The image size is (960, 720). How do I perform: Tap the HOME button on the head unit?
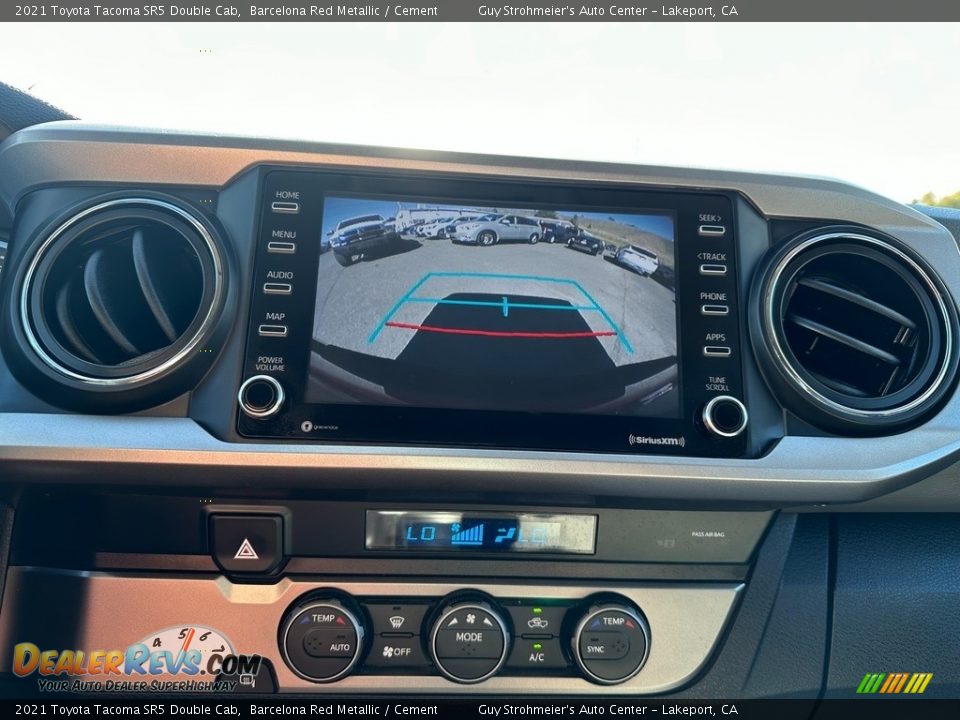[x=286, y=206]
